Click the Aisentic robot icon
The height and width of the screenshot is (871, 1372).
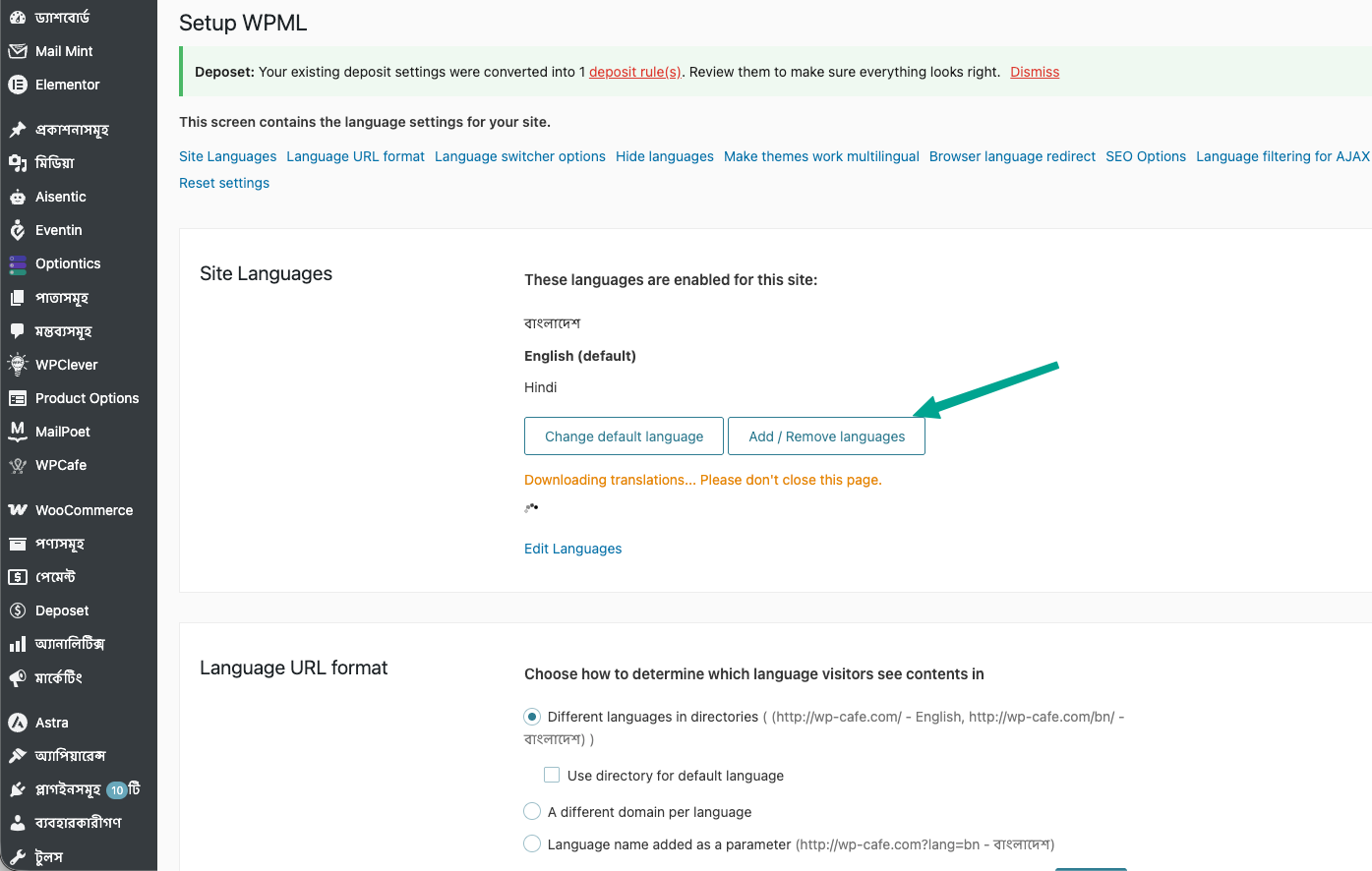pos(18,197)
